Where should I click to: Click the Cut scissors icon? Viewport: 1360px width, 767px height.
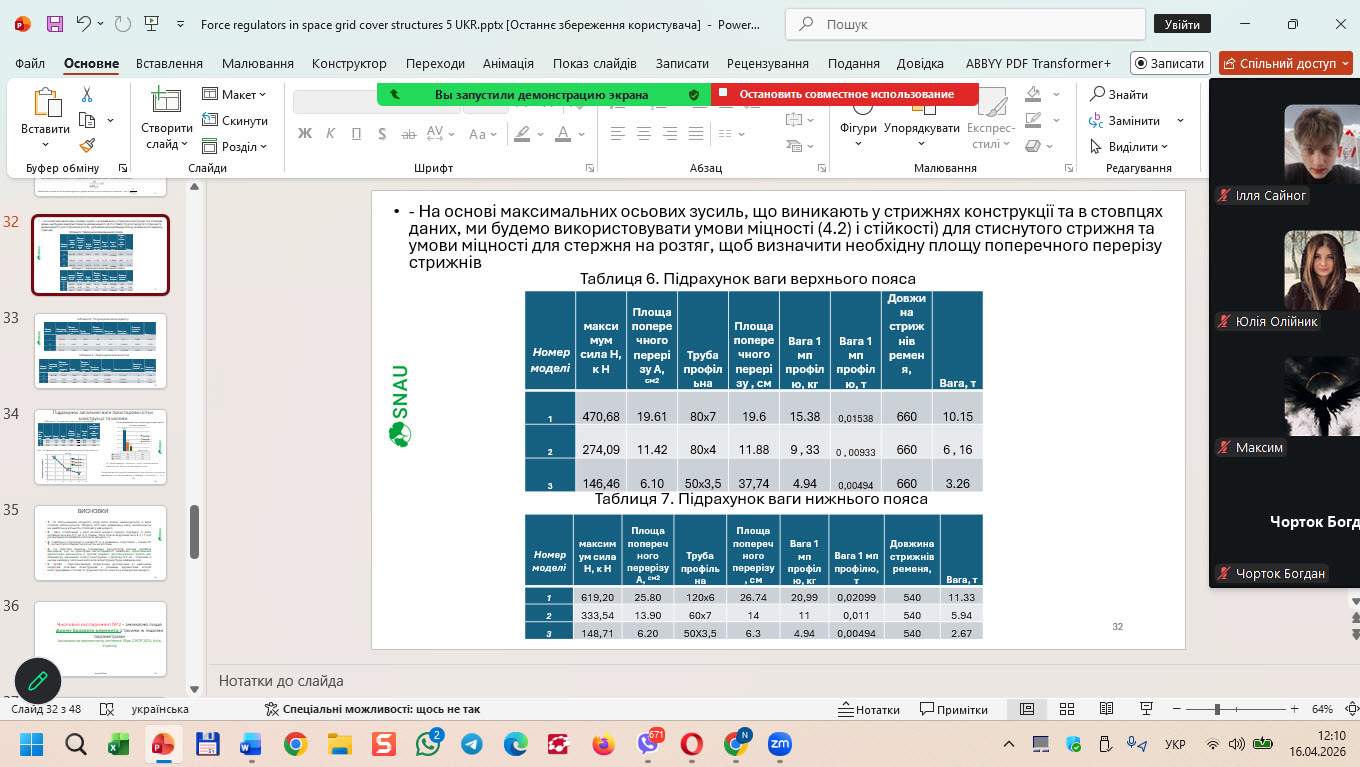pyautogui.click(x=87, y=95)
